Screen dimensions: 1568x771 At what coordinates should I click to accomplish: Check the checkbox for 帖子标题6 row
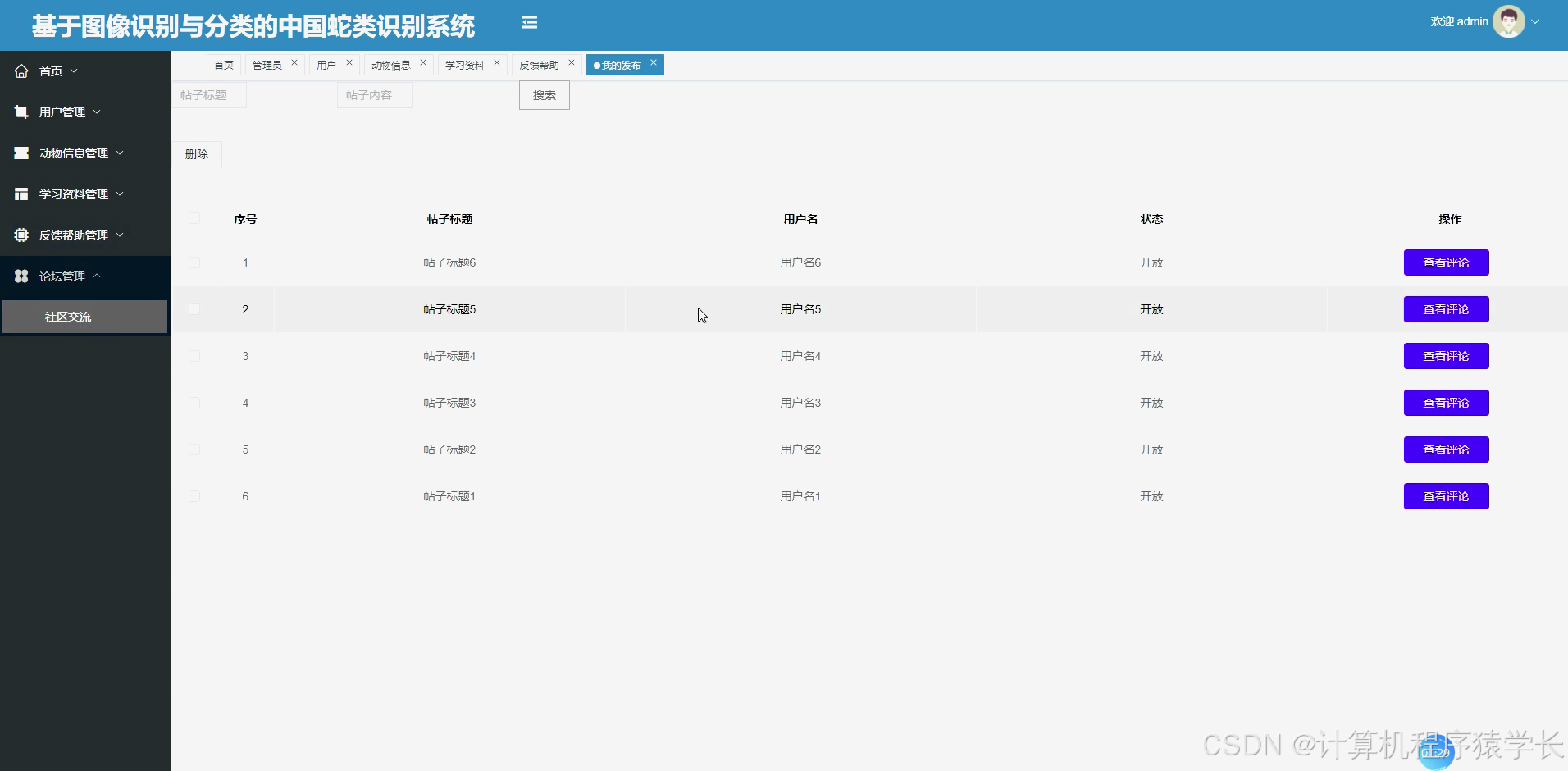(x=194, y=262)
